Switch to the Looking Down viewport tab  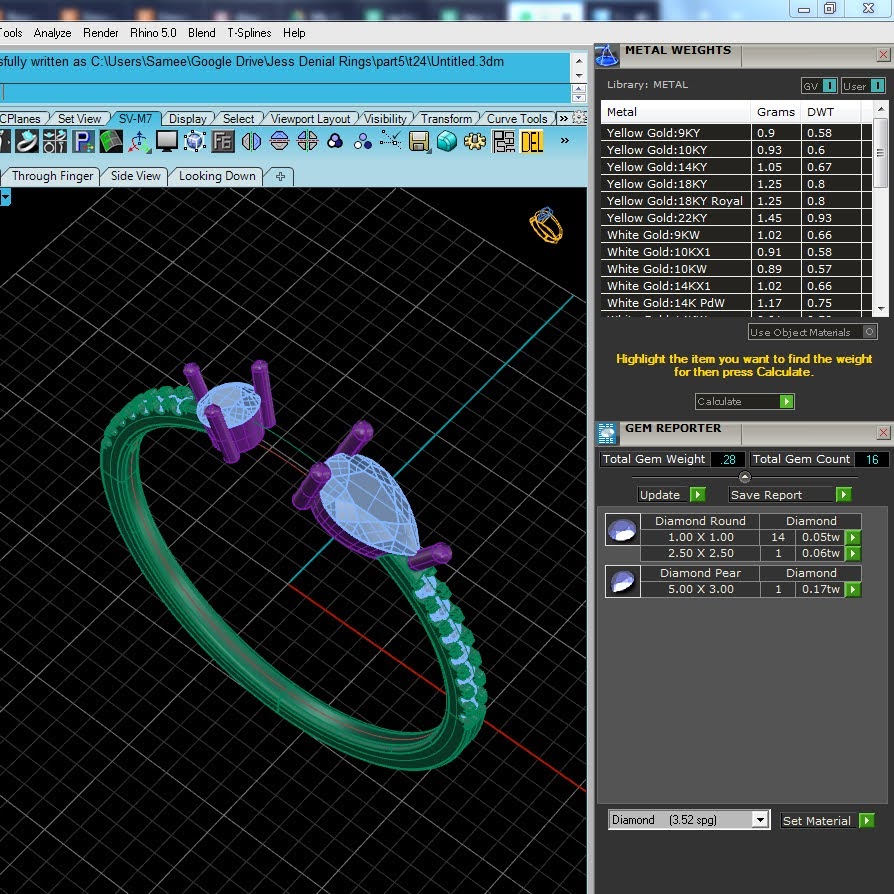(217, 176)
